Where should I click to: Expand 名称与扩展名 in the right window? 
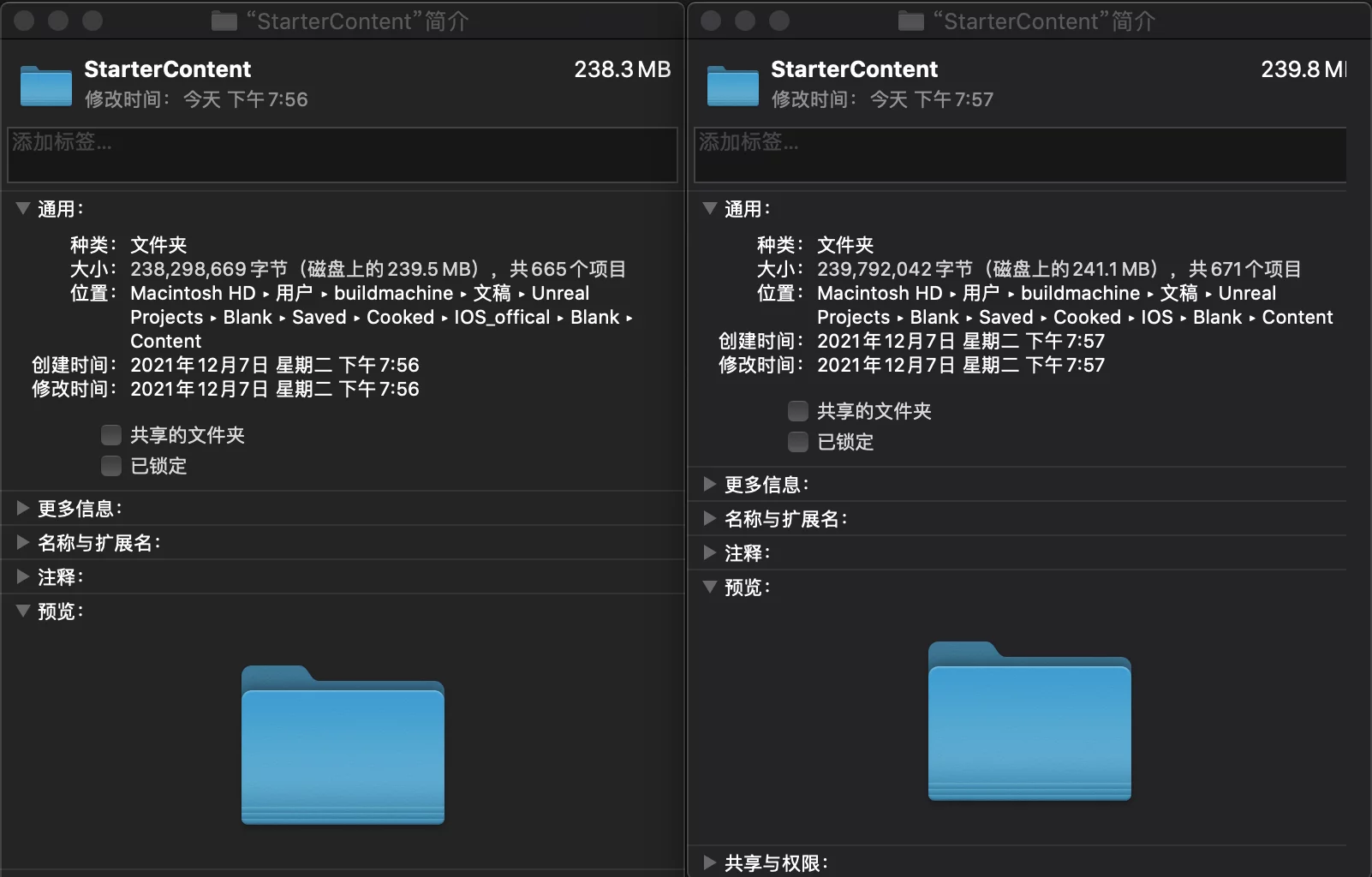pos(710,518)
